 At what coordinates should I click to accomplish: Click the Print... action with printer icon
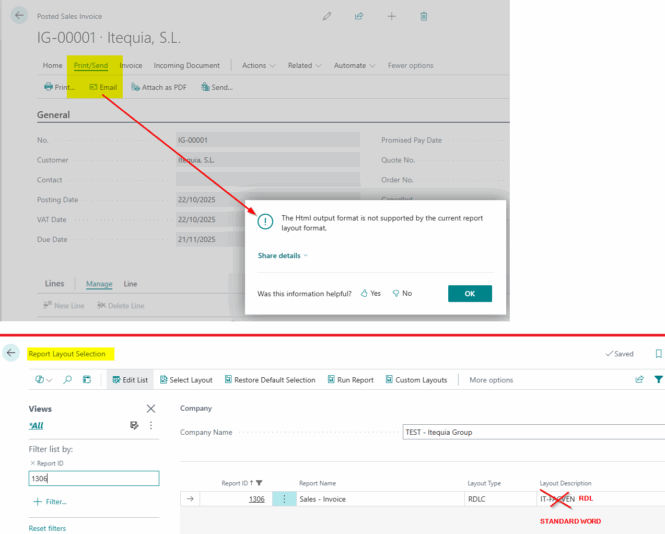tap(60, 87)
